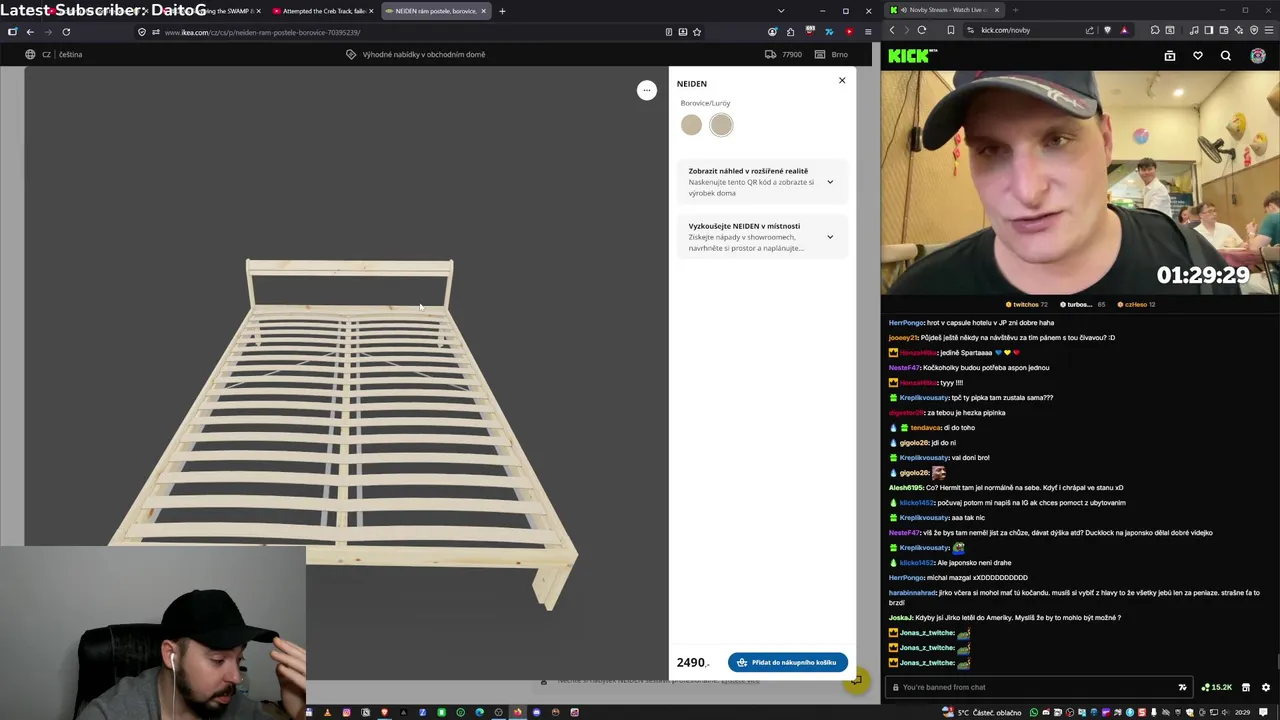Close the Novby Stream tab
The width and height of the screenshot is (1280, 720).
point(997,10)
